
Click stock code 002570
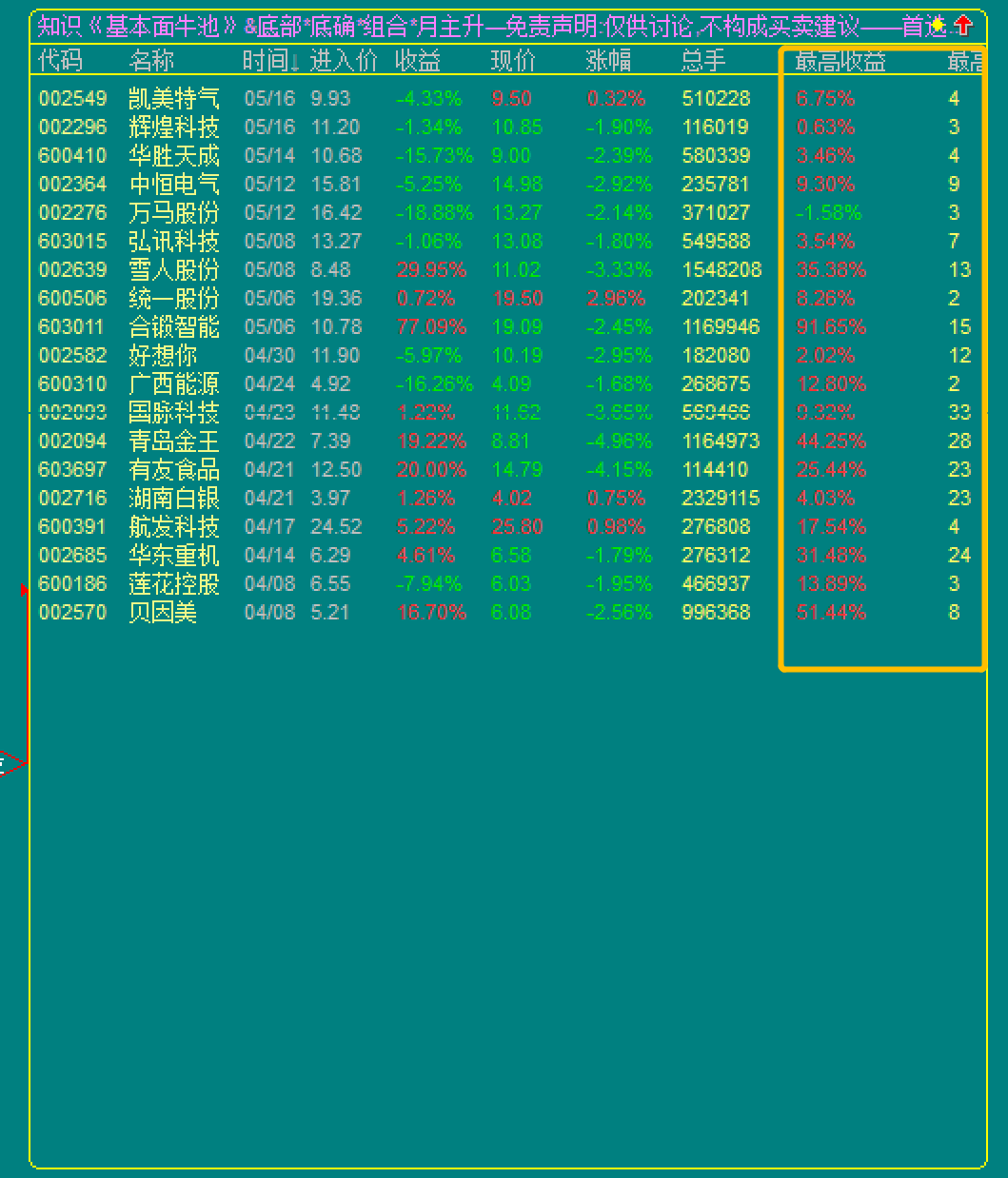pos(73,612)
